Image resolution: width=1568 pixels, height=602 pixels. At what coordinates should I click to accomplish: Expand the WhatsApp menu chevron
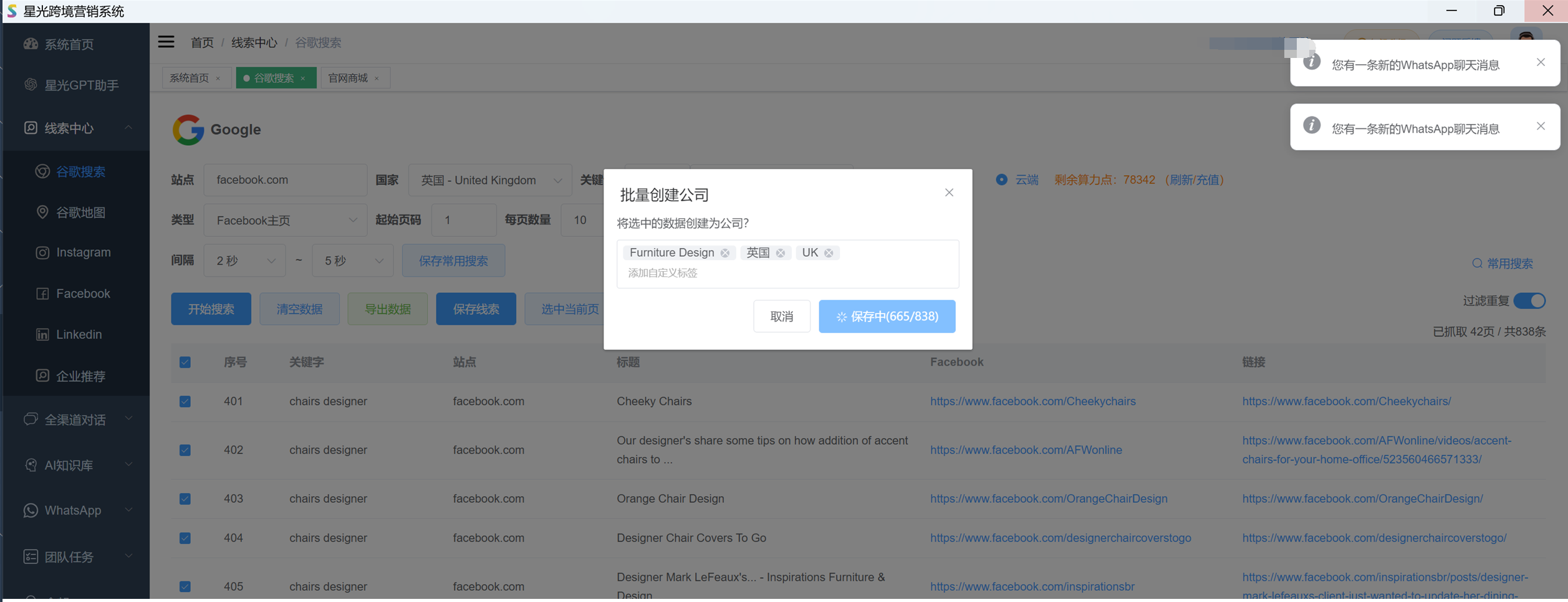pyautogui.click(x=128, y=510)
